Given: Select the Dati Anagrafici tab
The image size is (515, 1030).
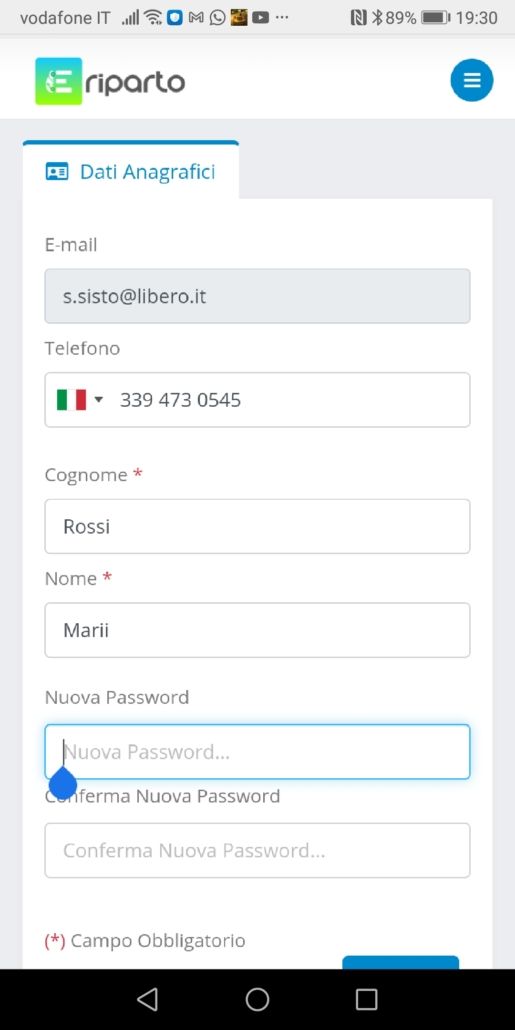Looking at the screenshot, I should pos(131,171).
